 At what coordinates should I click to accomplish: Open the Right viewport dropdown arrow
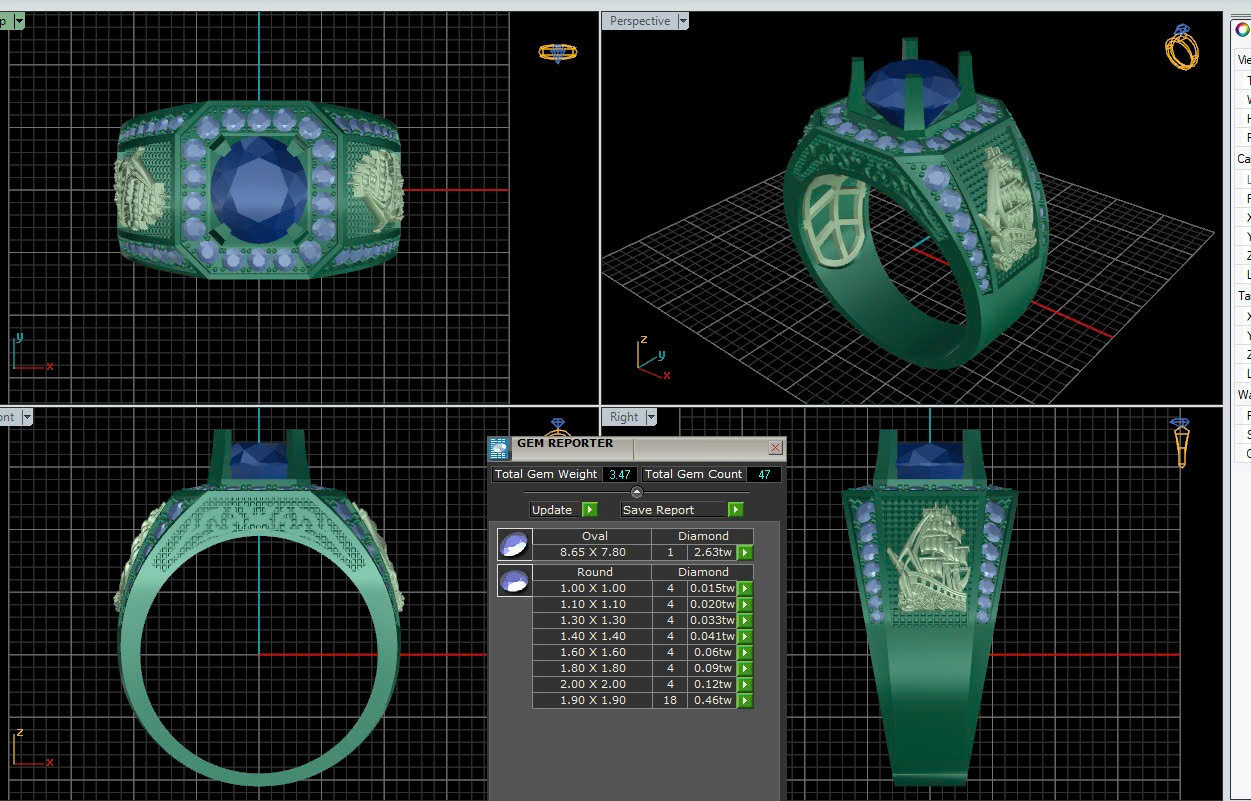pos(651,417)
